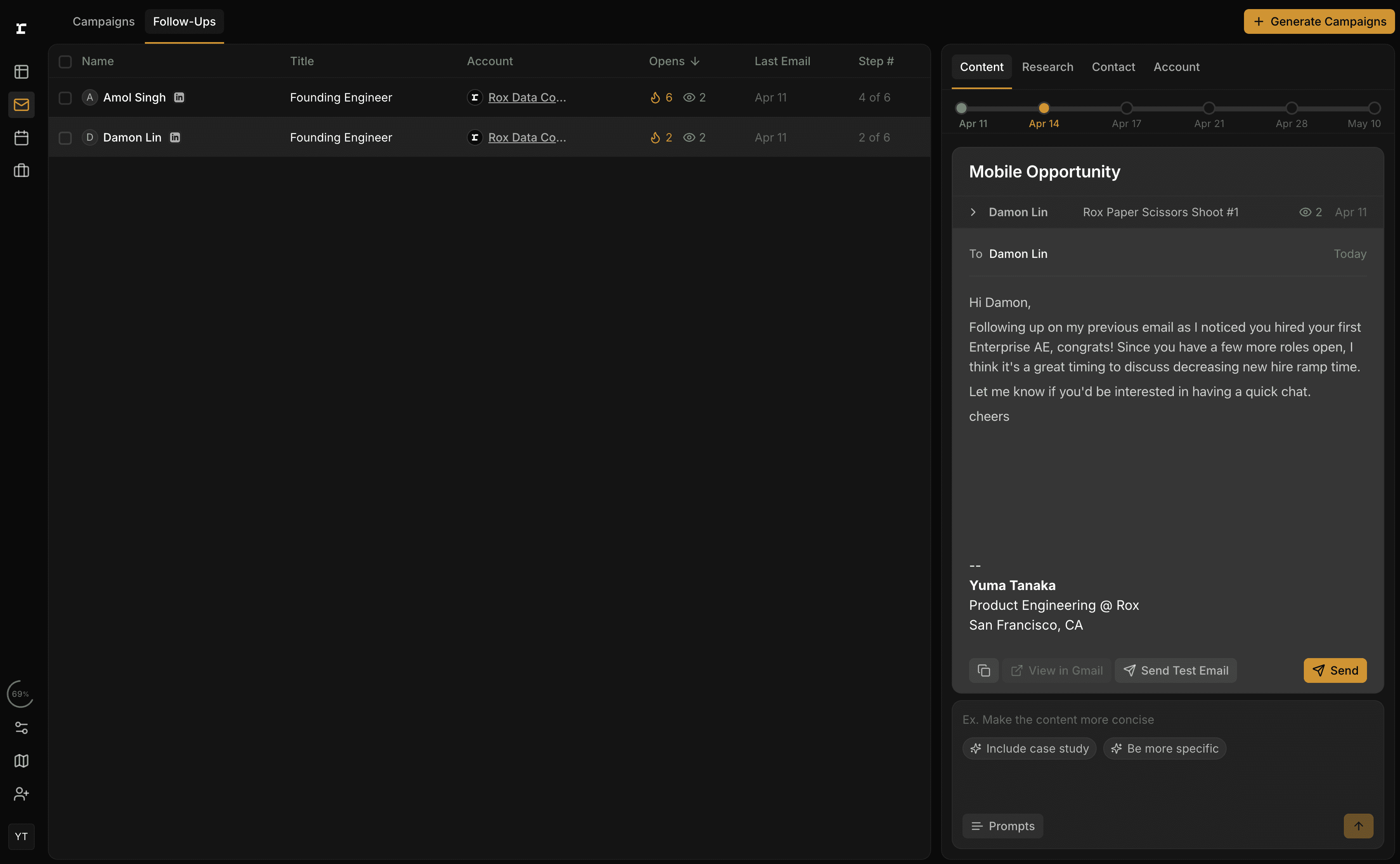The width and height of the screenshot is (1400, 864).
Task: Click Amol Singh's LinkedIn icon
Action: 179,97
